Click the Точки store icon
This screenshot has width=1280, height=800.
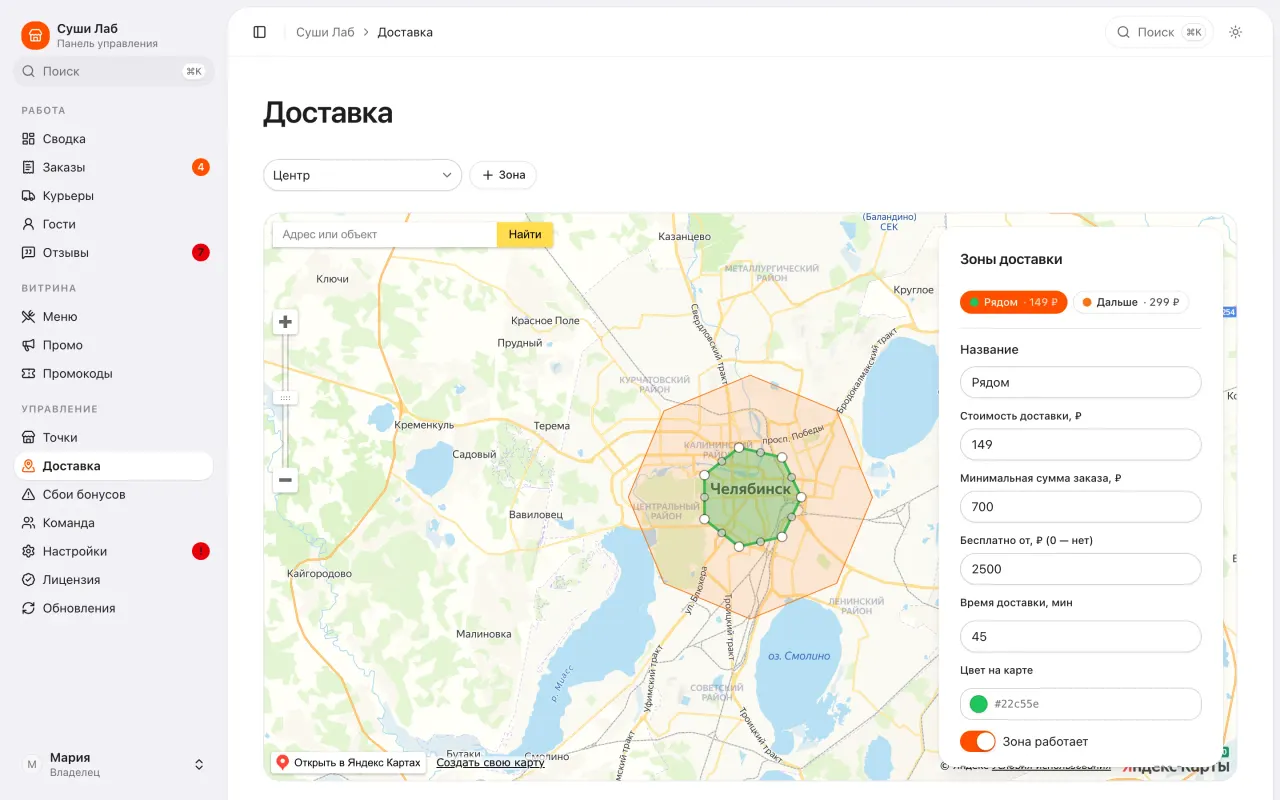point(29,438)
